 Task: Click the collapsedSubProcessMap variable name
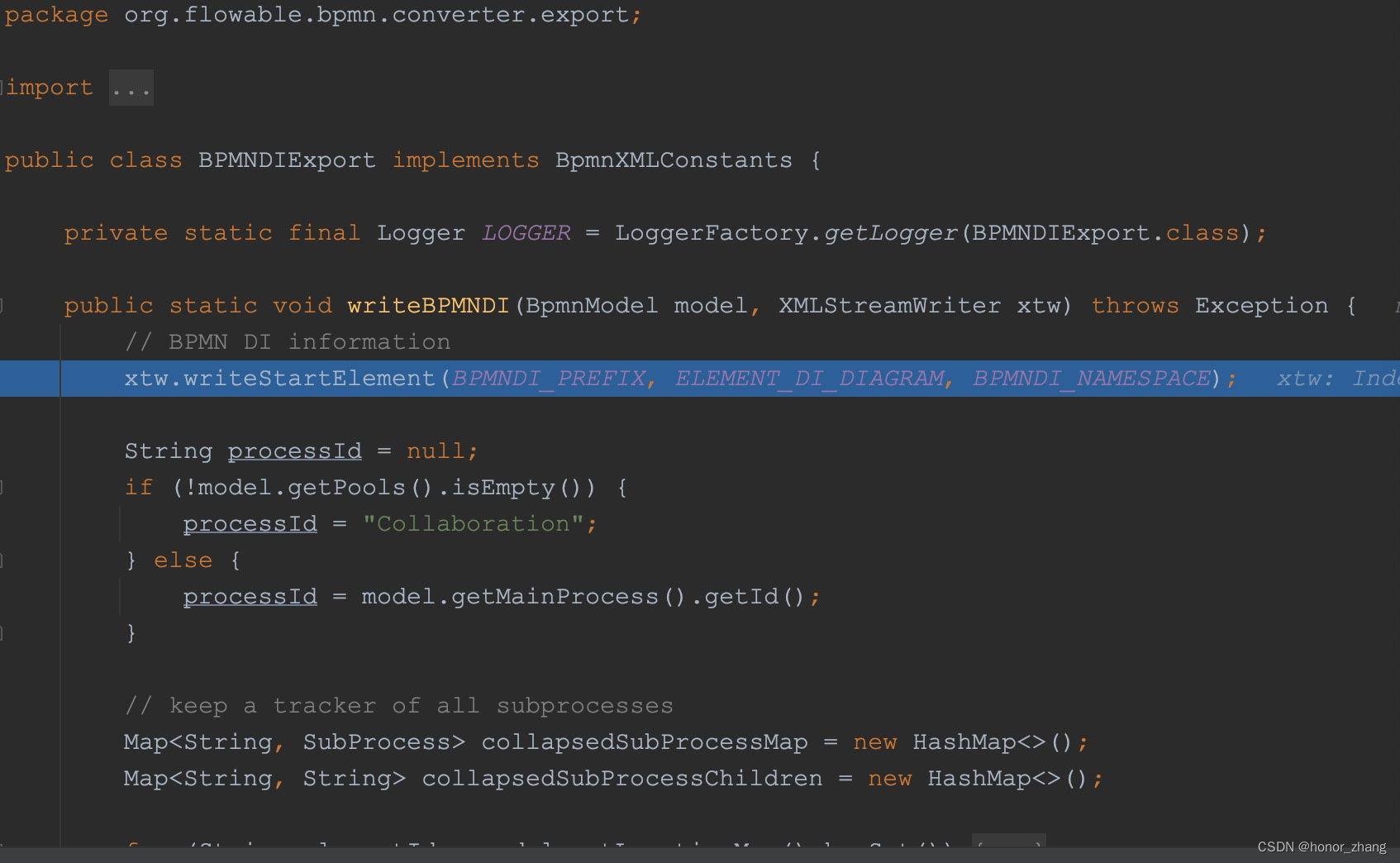coord(647,741)
